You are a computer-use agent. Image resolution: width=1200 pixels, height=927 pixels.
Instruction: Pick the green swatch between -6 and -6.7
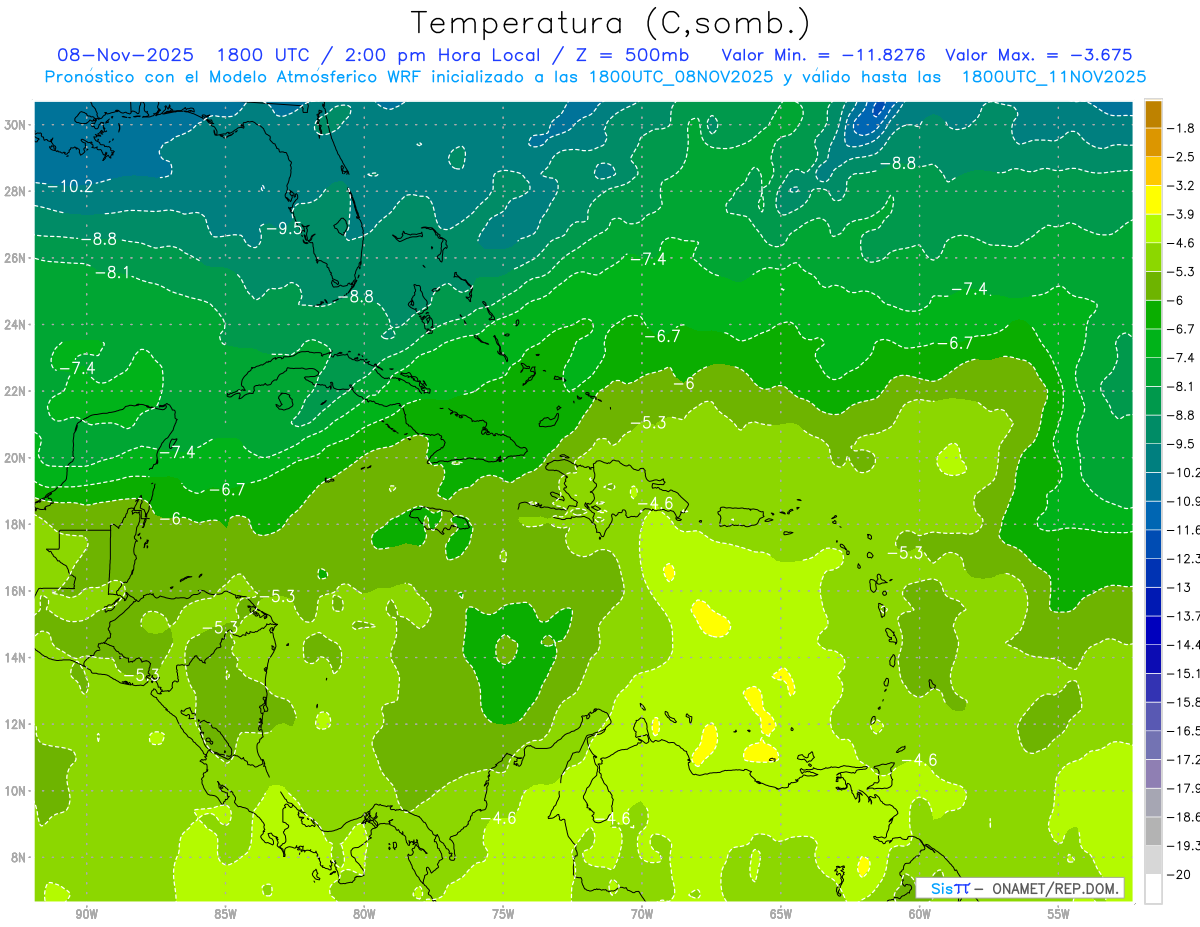(x=1153, y=314)
